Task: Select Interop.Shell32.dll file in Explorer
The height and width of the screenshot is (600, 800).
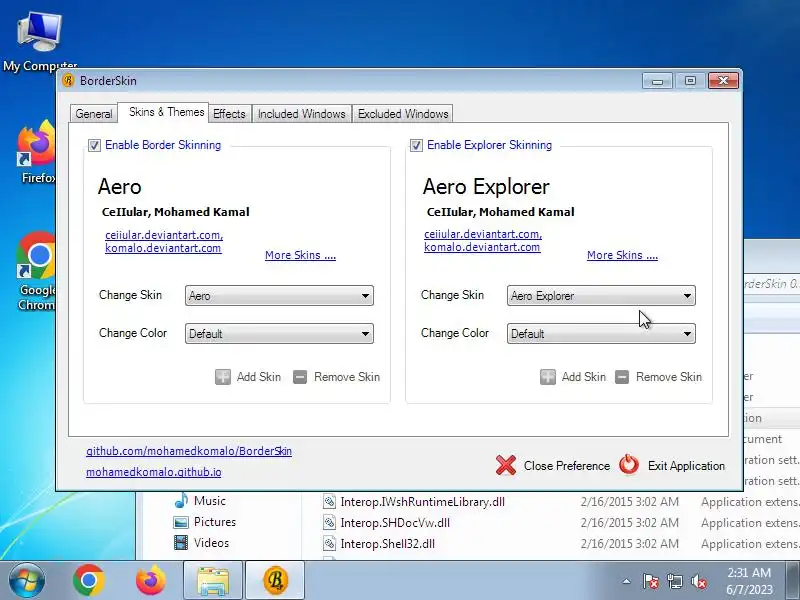Action: pyautogui.click(x=387, y=544)
